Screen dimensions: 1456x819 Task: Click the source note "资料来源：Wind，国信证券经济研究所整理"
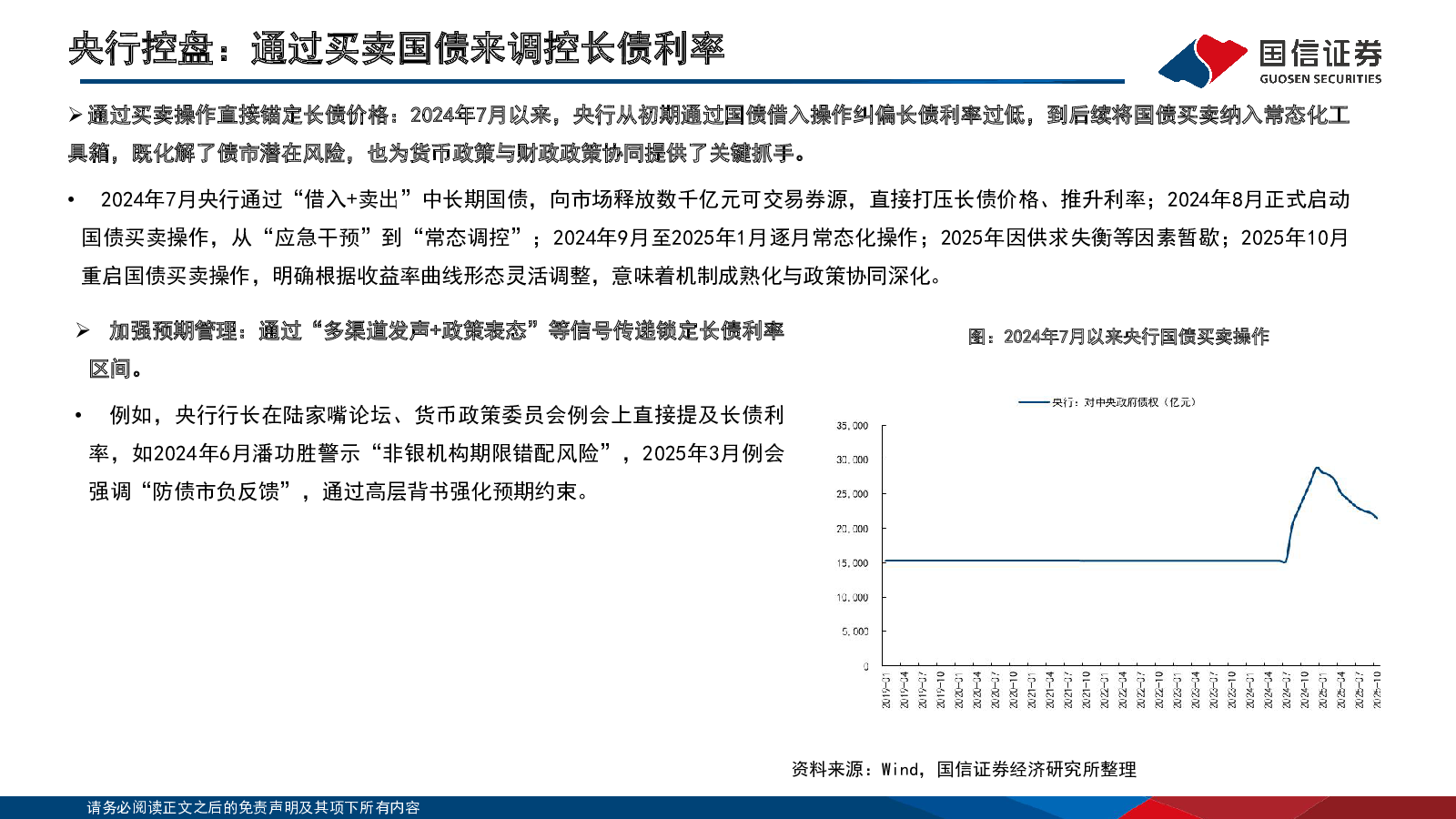click(964, 770)
